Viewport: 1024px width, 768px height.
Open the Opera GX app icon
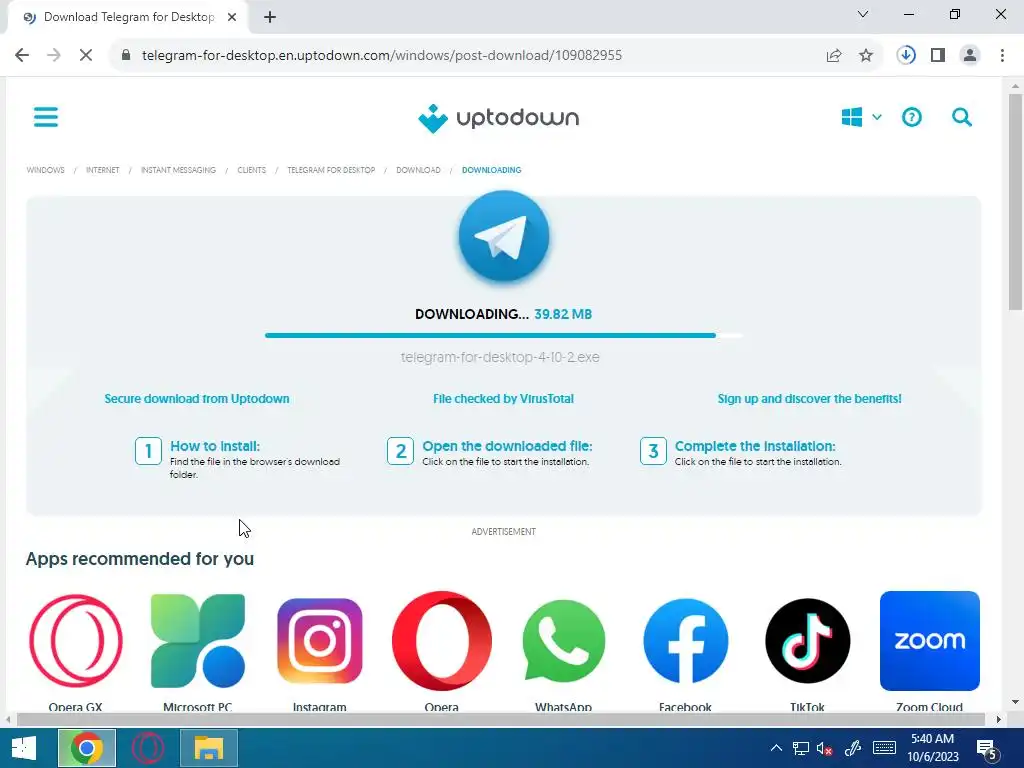click(76, 641)
